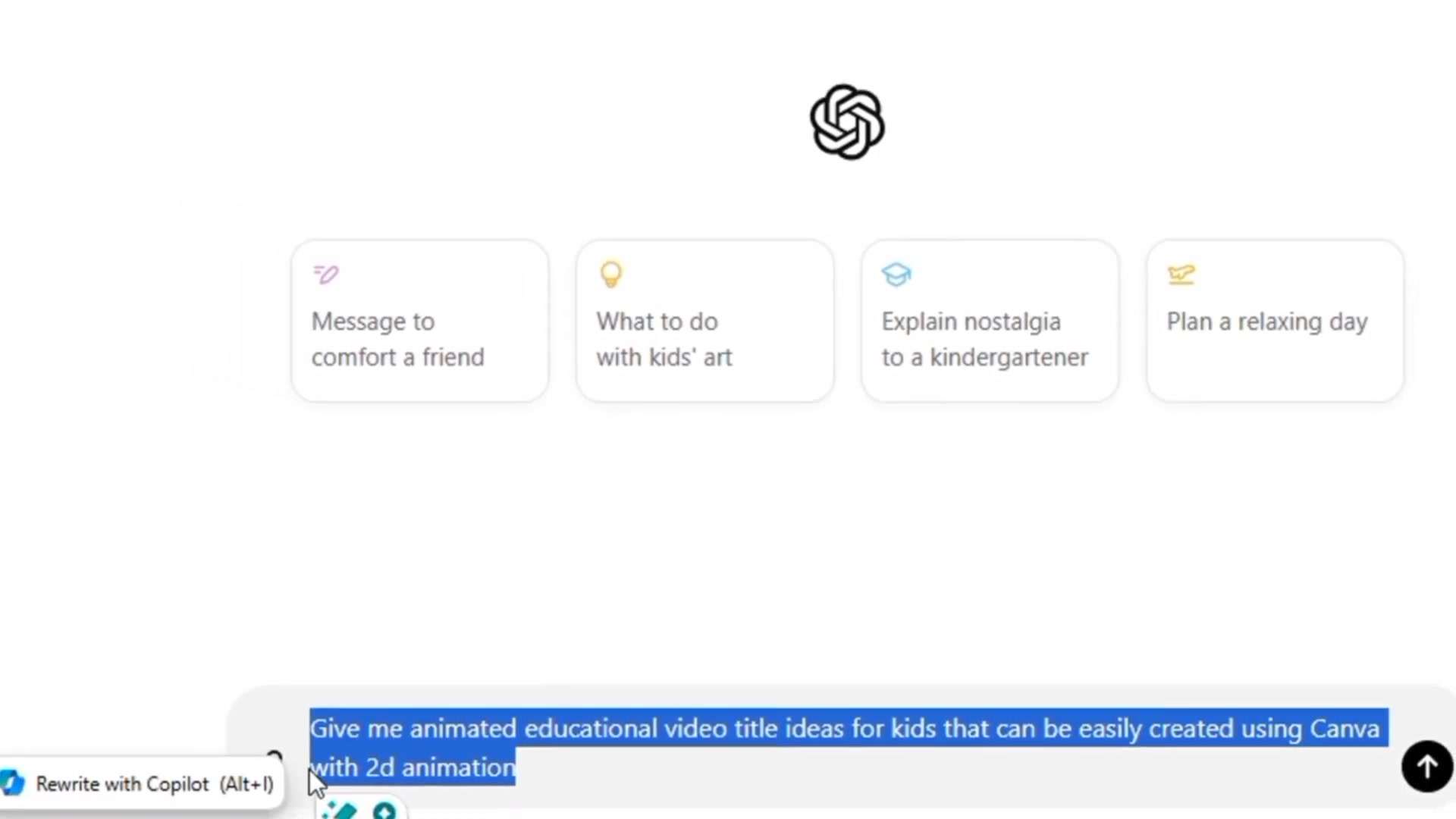Click the teal circle icon below the prompt

384,811
